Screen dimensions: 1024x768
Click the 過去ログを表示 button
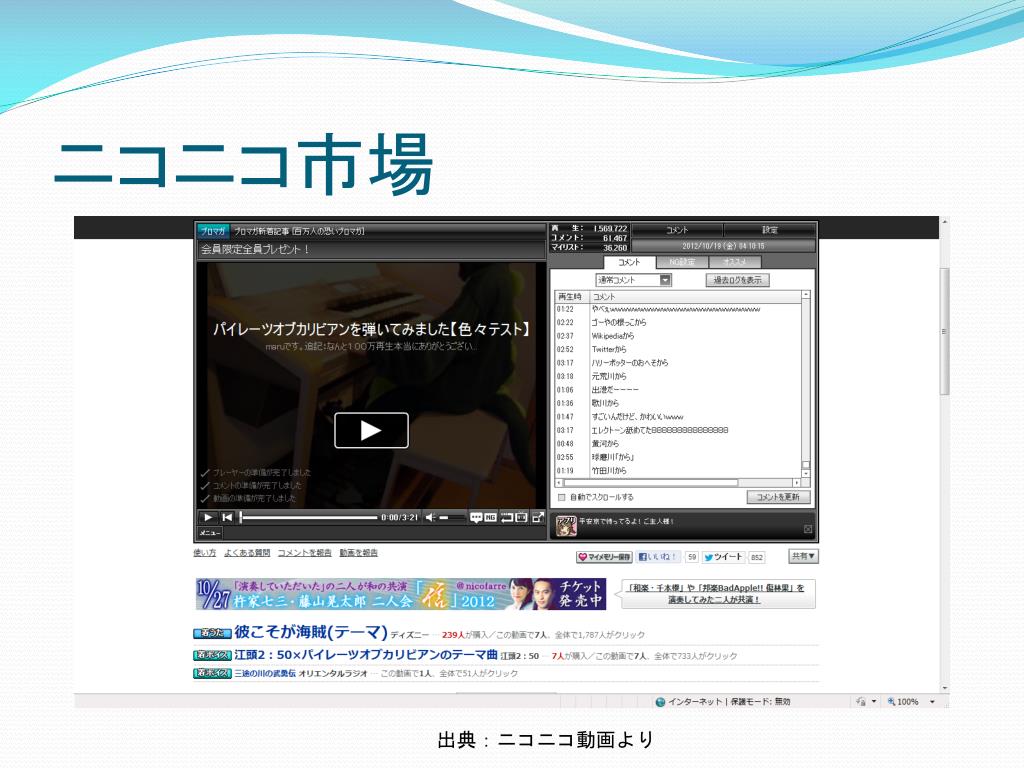pos(737,280)
